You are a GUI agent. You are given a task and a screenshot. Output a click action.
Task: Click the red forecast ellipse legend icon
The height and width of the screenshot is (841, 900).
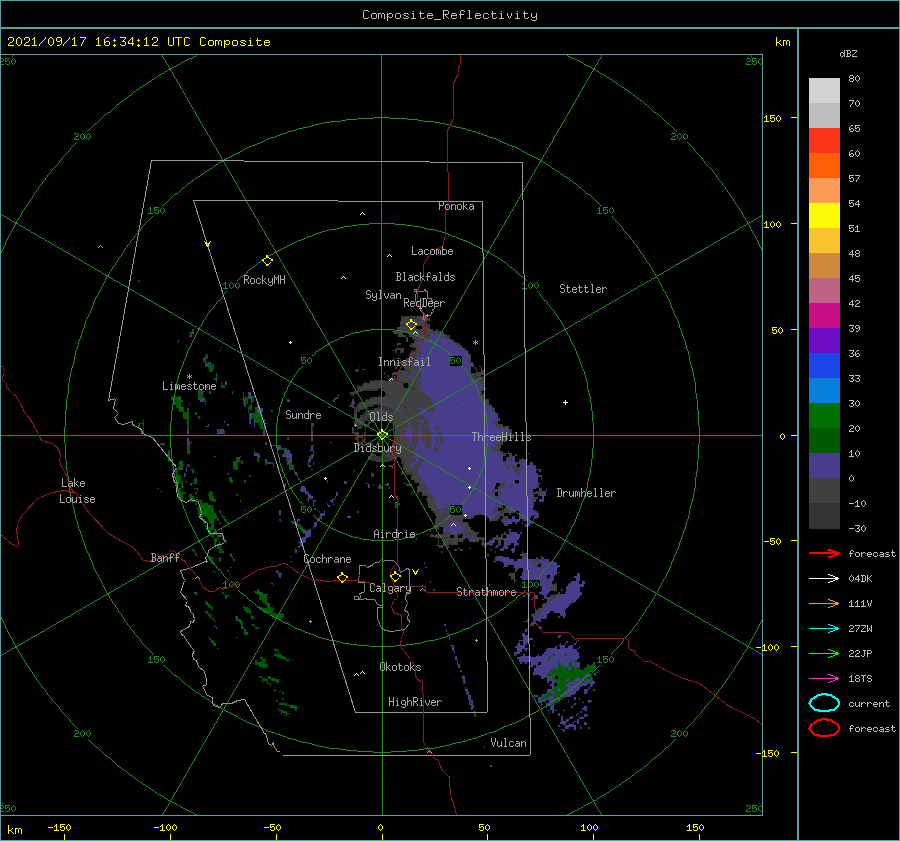(x=824, y=728)
